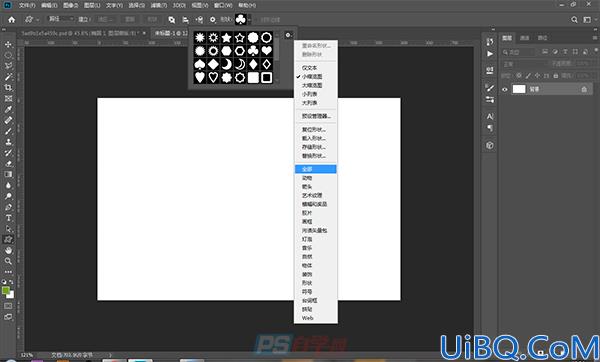Viewport: 600px width, 362px height.
Task: Click the background color swatch
Action: tap(11, 295)
